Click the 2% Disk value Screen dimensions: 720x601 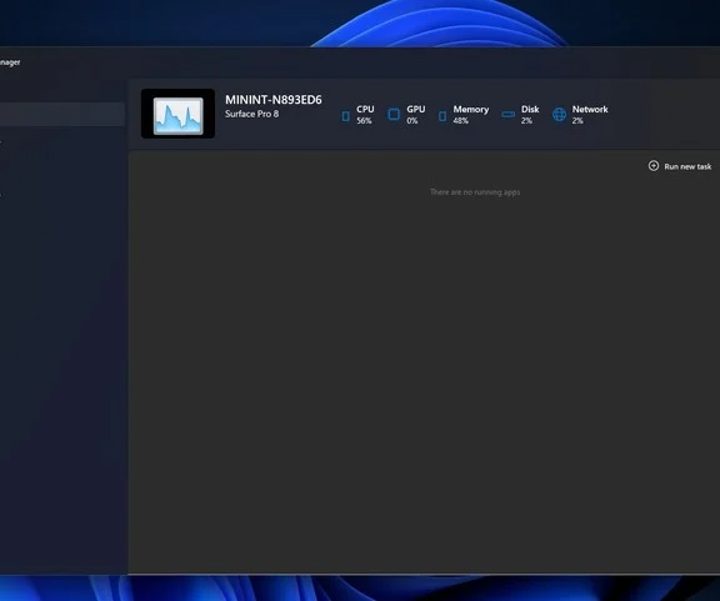point(526,121)
